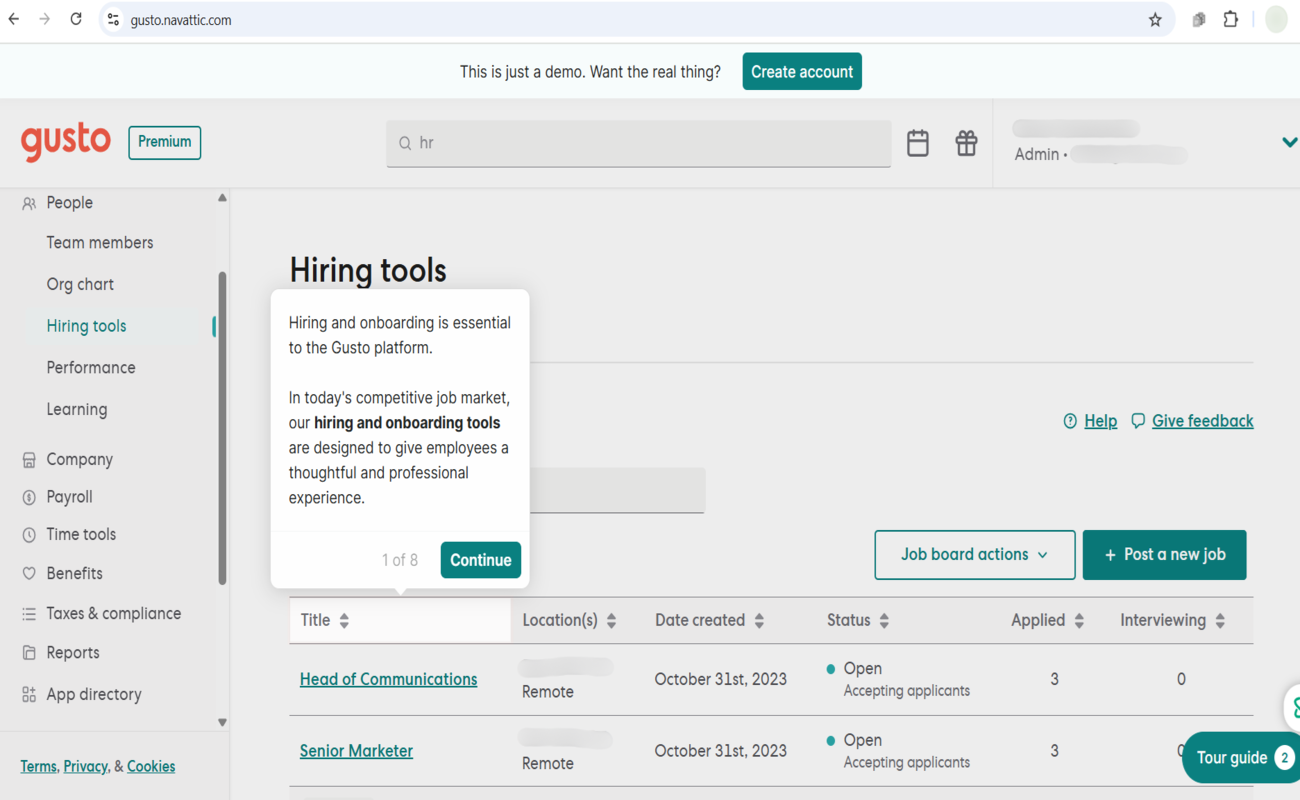This screenshot has height=800, width=1300.
Task: Sort the table by Status
Action: click(x=884, y=621)
